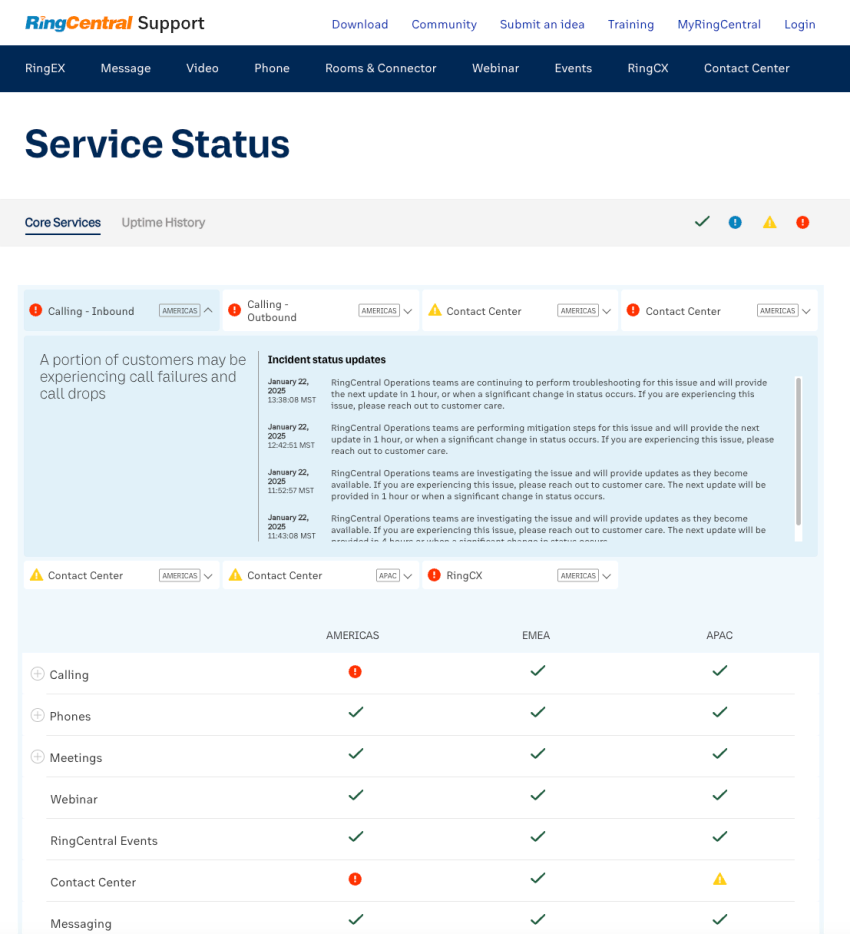Click the red alert legend icon

point(802,222)
